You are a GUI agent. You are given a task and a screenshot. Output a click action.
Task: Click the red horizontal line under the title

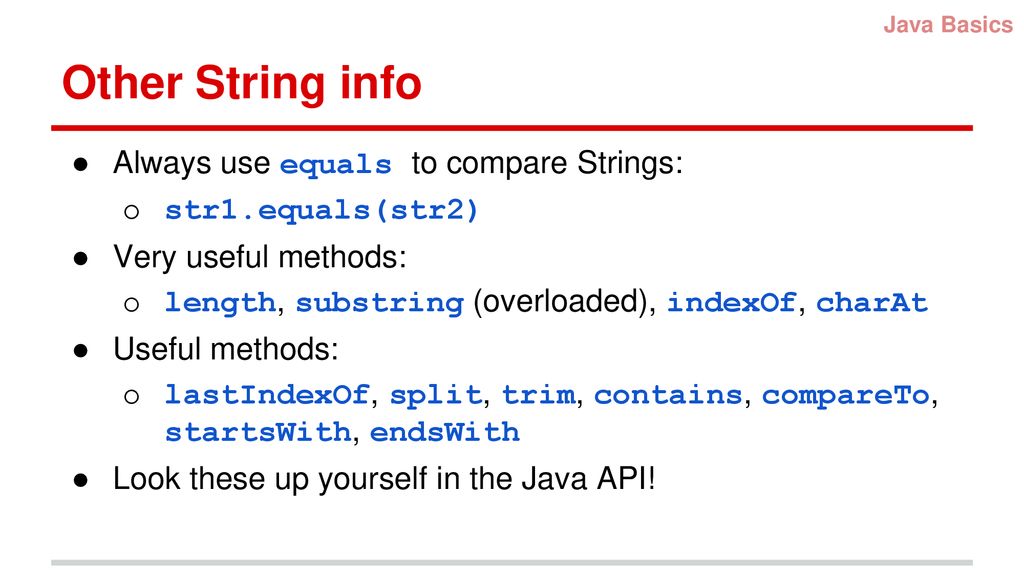click(x=512, y=128)
